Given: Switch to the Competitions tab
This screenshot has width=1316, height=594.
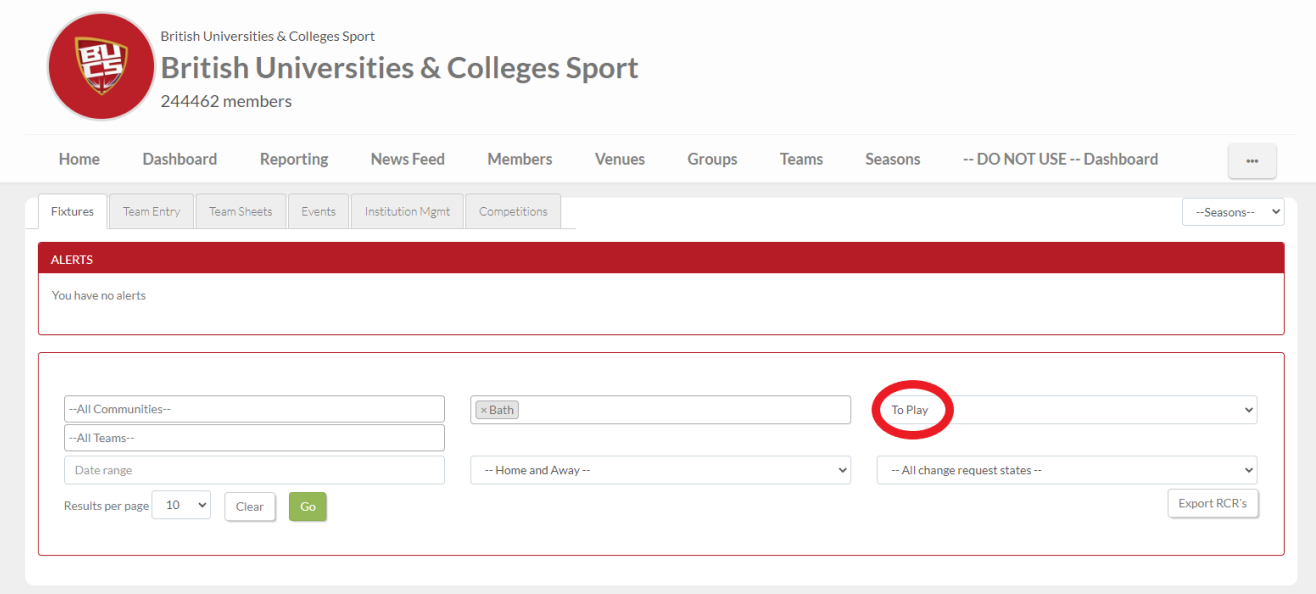Looking at the screenshot, I should (x=513, y=212).
